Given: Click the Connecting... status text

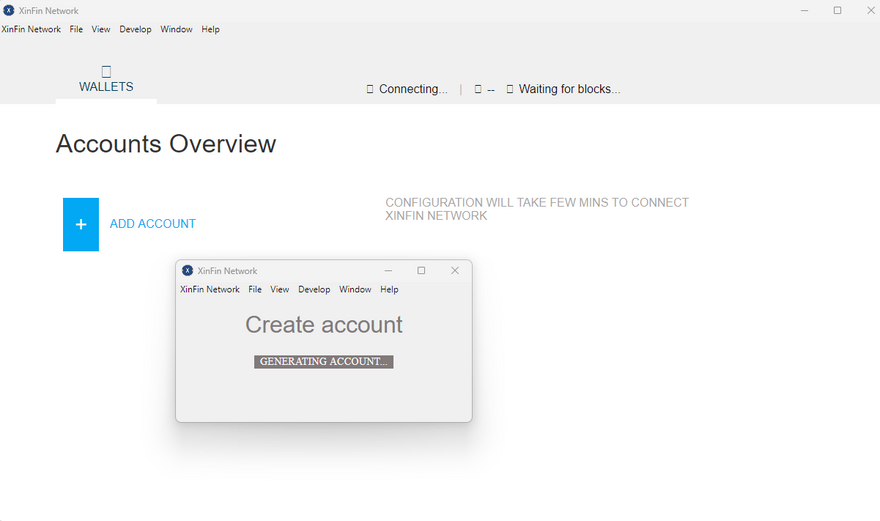Looking at the screenshot, I should [413, 89].
